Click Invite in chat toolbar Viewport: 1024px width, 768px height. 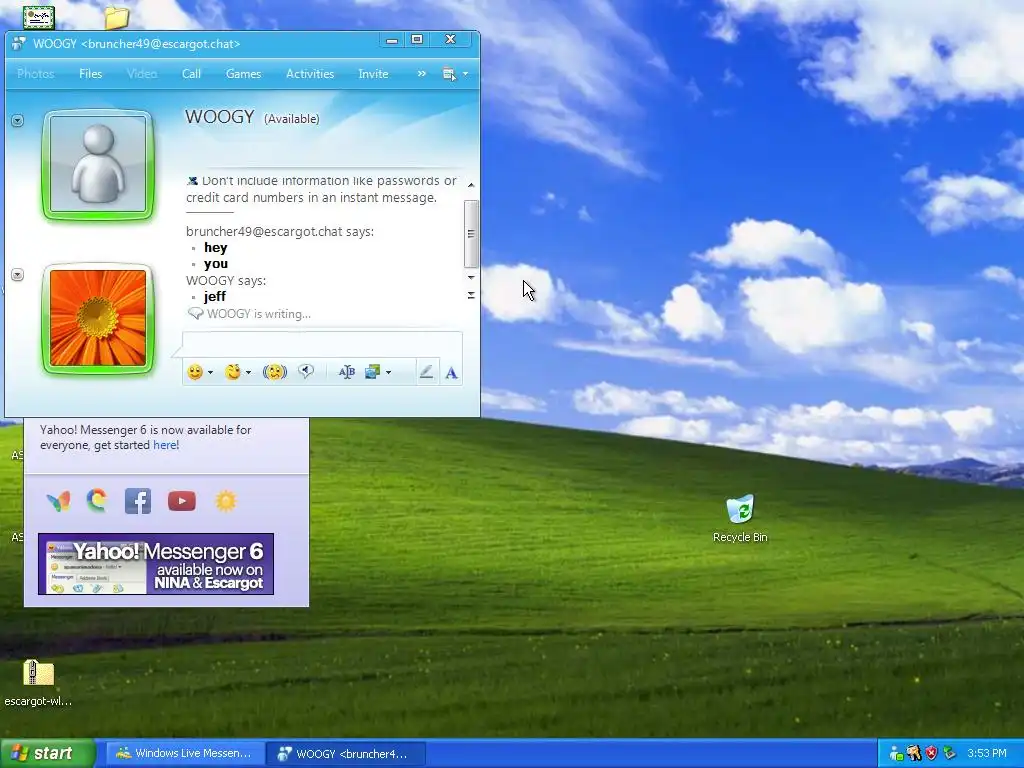[373, 74]
